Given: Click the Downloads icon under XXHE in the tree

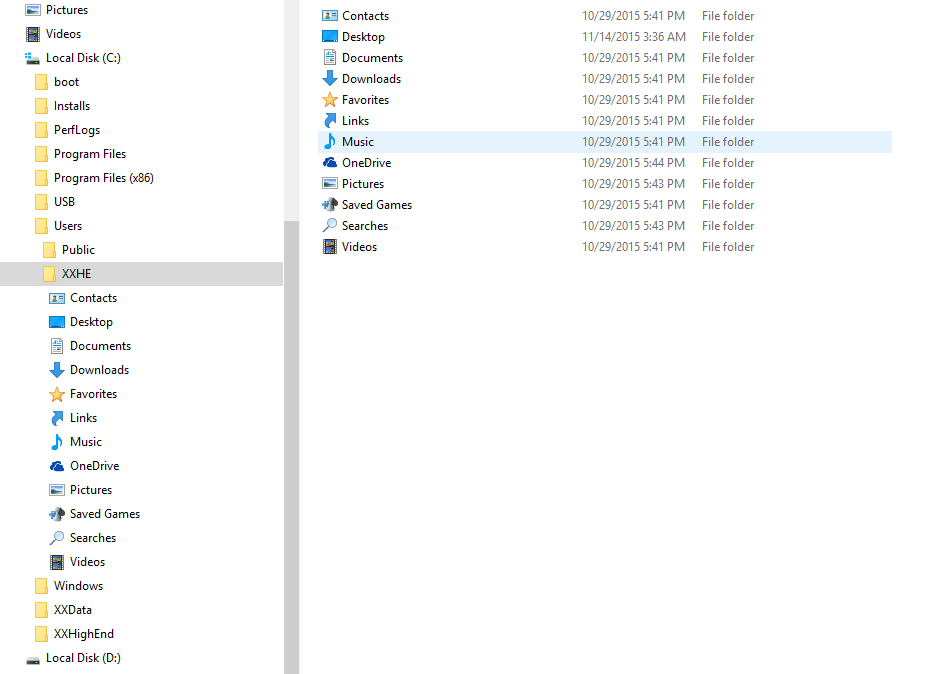Looking at the screenshot, I should (x=57, y=370).
